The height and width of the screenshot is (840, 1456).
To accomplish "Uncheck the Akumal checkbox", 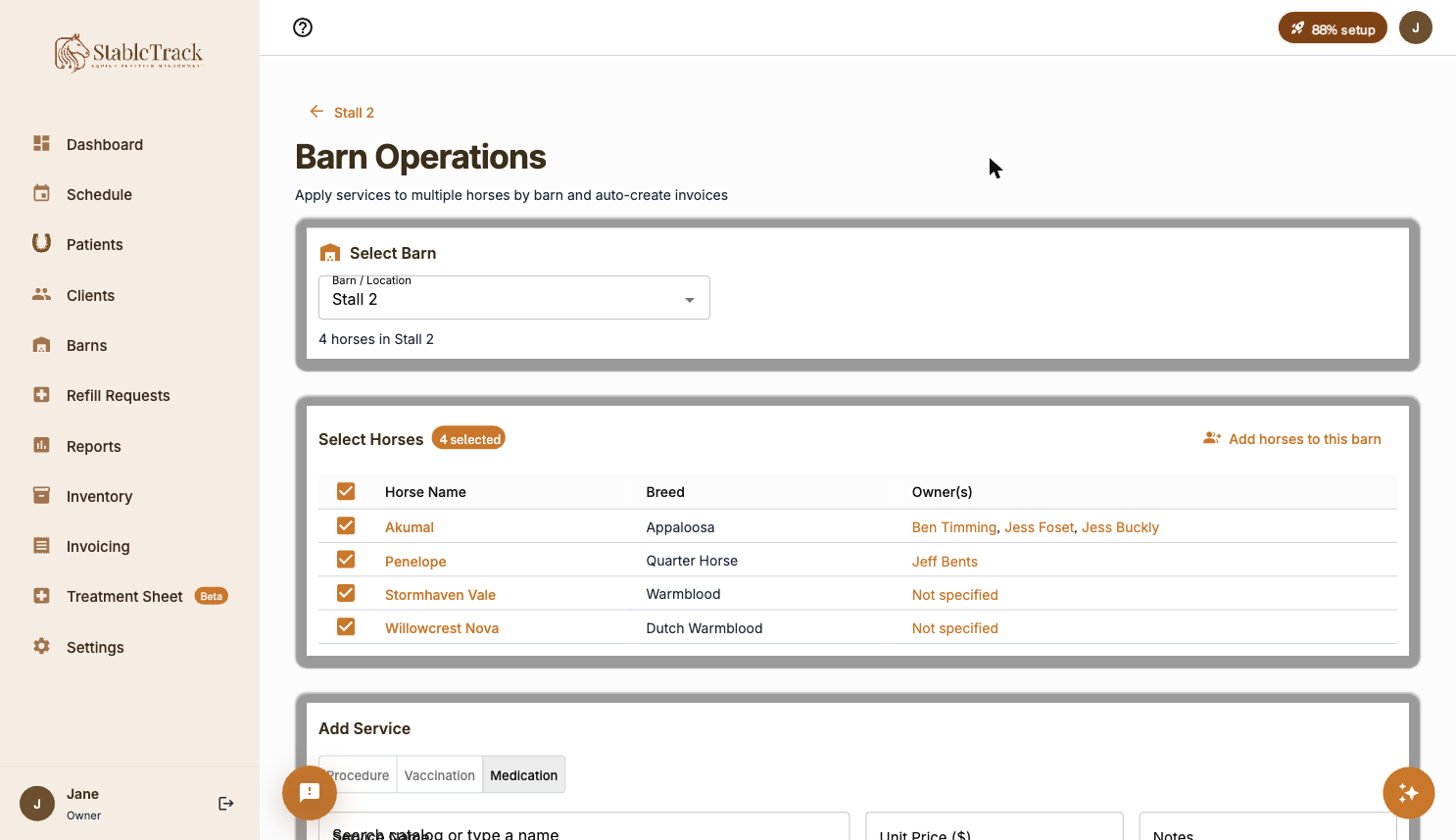I will tap(346, 525).
